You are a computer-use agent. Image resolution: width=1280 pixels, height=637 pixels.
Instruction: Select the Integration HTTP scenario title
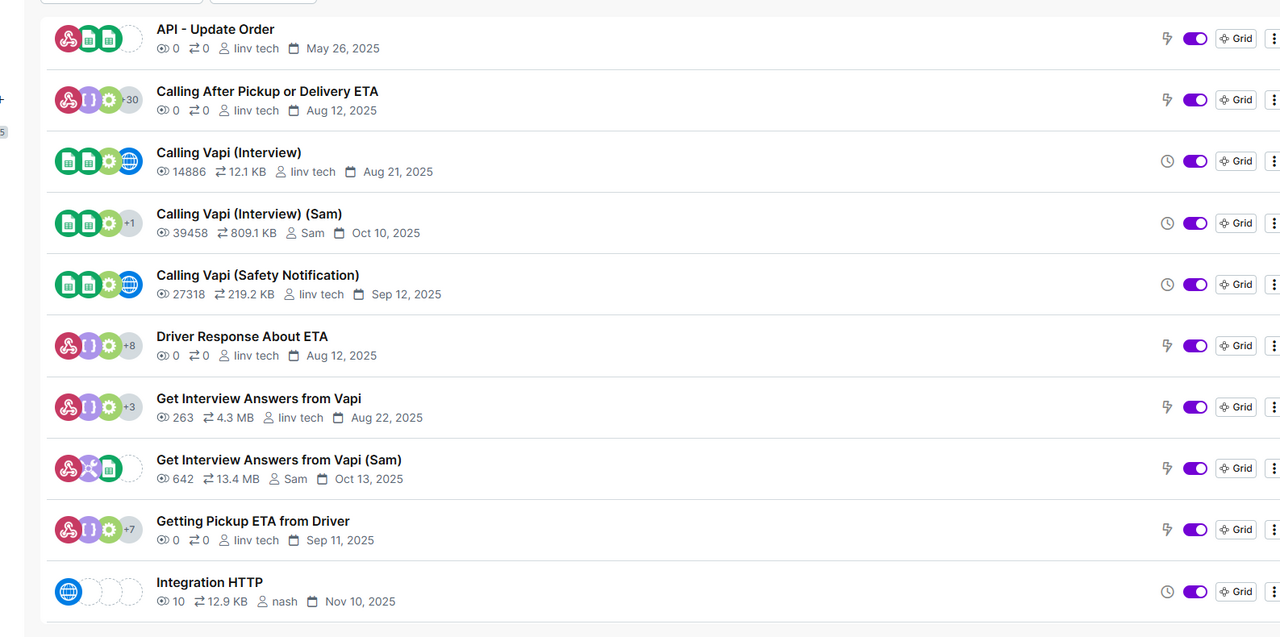tap(209, 583)
